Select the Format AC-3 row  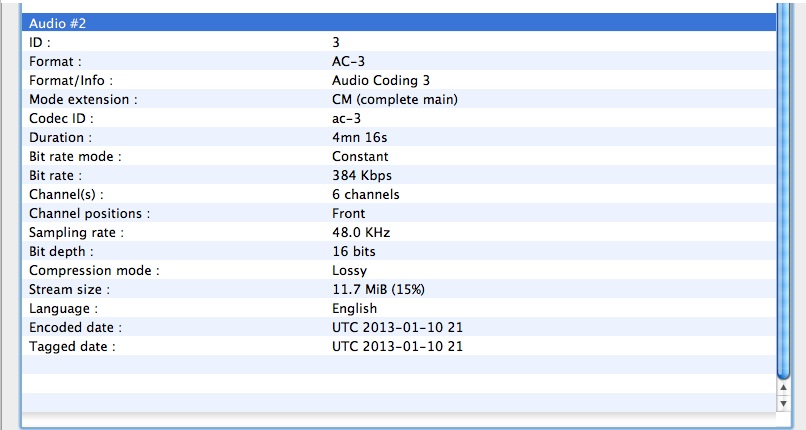click(398, 62)
